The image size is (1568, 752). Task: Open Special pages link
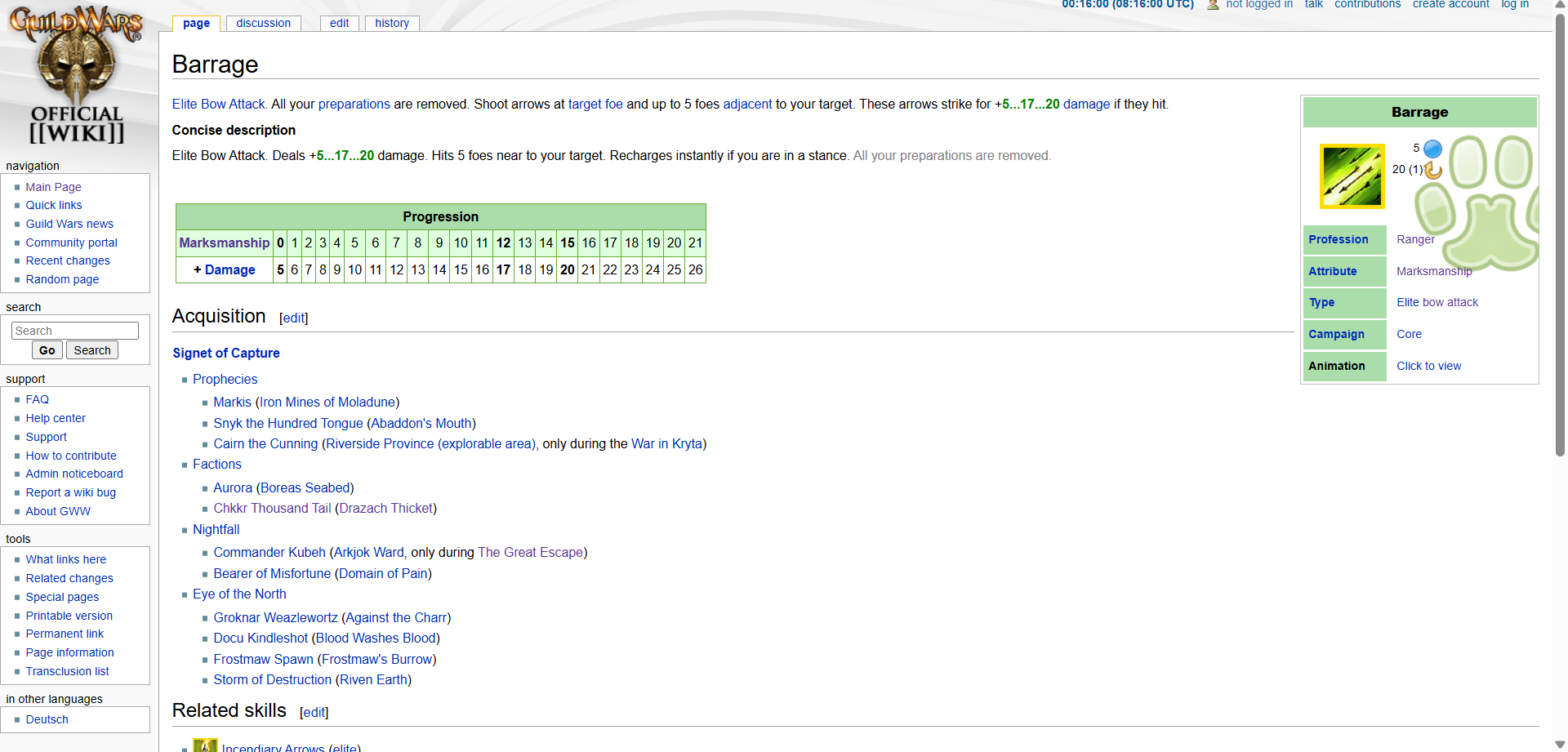pos(62,597)
